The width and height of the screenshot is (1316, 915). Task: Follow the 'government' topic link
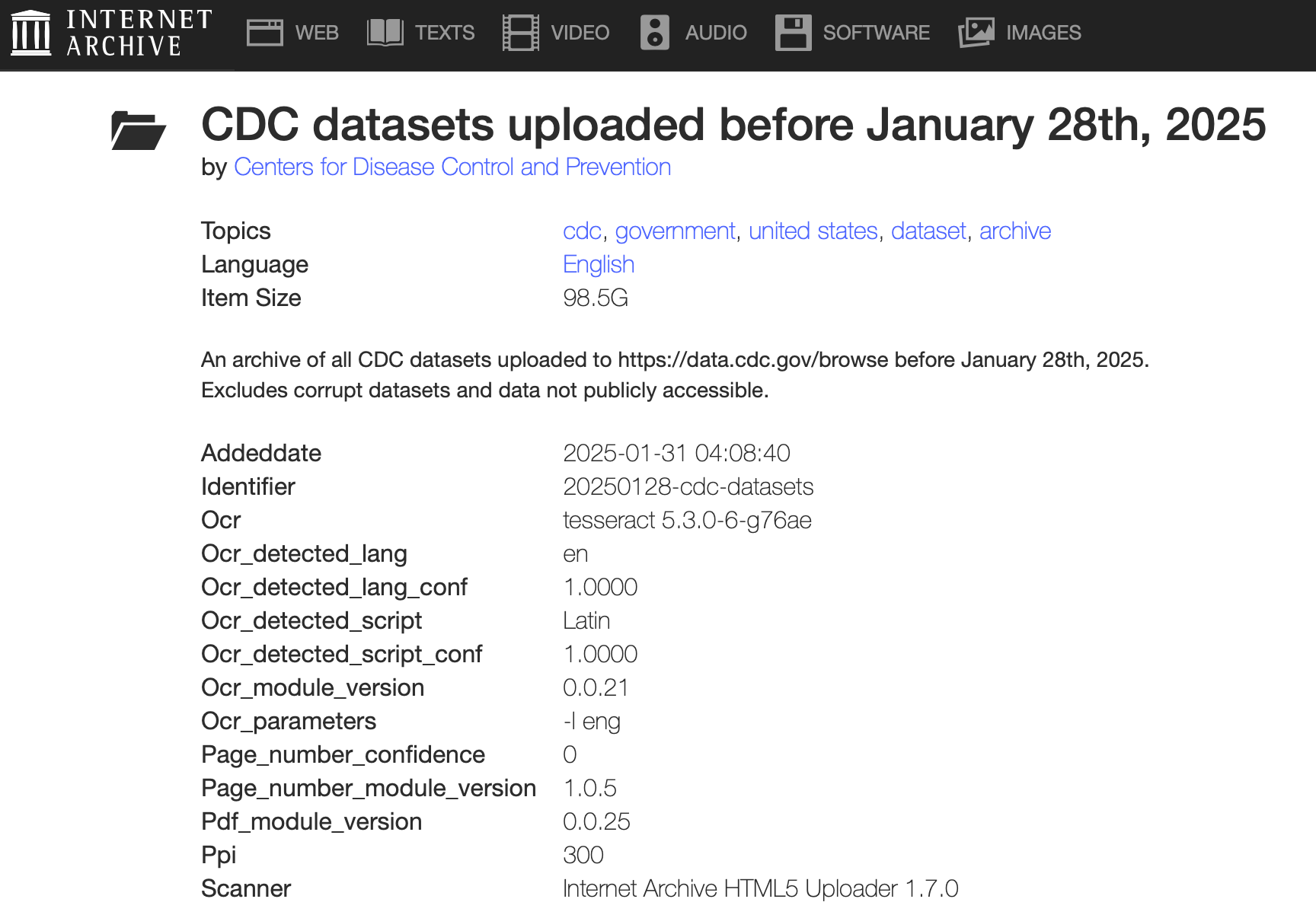(x=675, y=231)
